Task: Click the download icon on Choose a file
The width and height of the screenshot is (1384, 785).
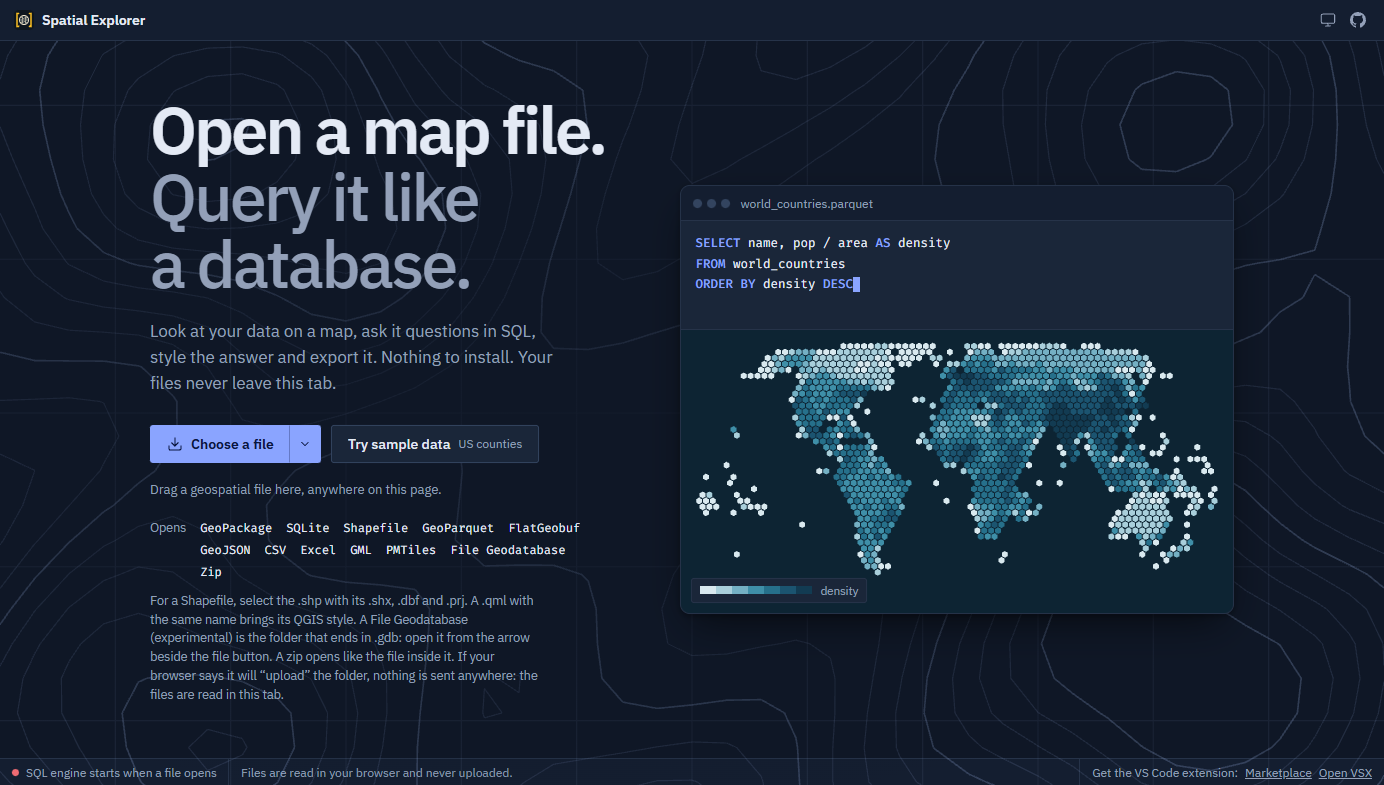Action: (x=175, y=444)
